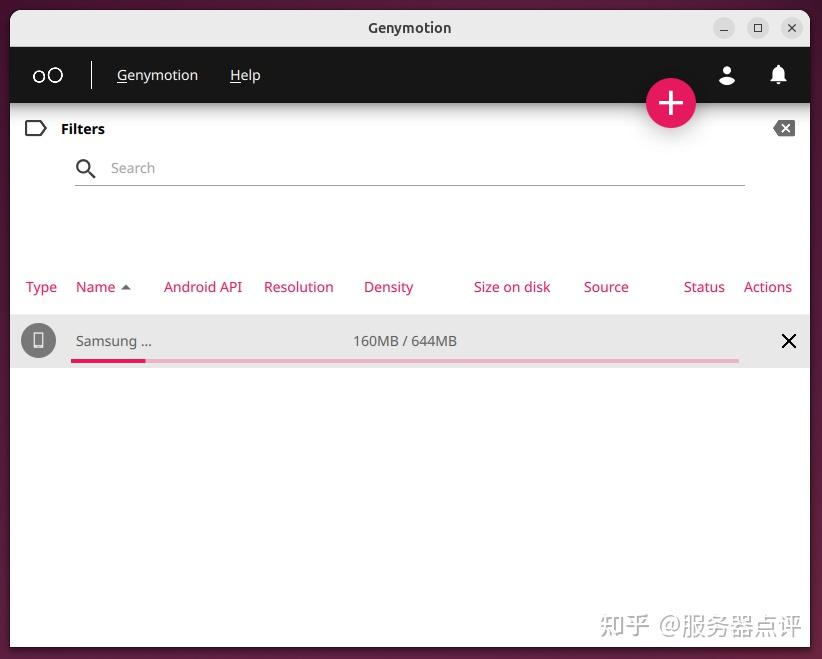This screenshot has height=659, width=822.
Task: Click the Samsung download progress bar
Action: pos(405,361)
